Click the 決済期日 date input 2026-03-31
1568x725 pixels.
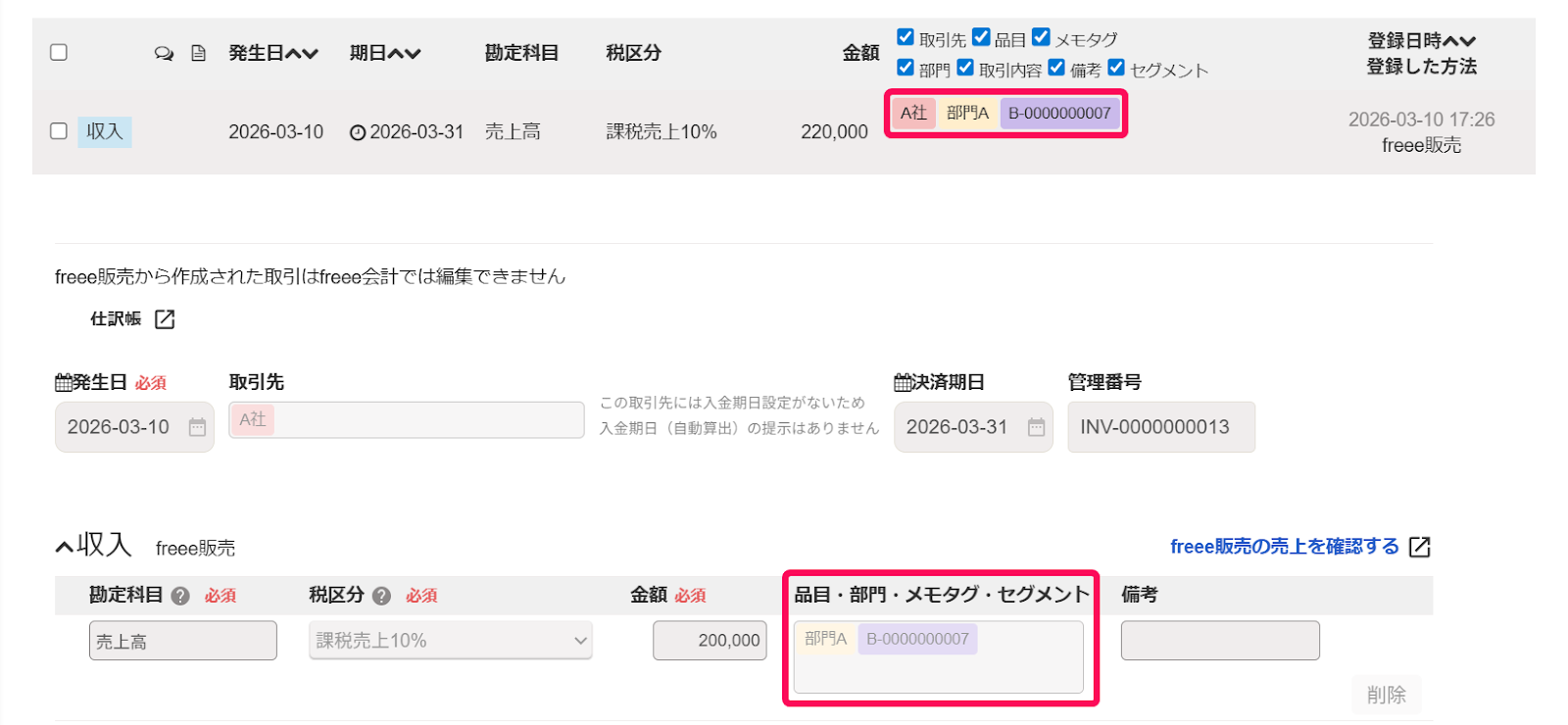point(973,427)
